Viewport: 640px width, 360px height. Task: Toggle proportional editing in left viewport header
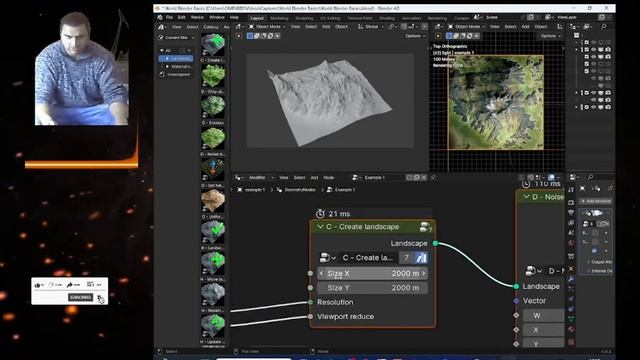pyautogui.click(x=424, y=27)
